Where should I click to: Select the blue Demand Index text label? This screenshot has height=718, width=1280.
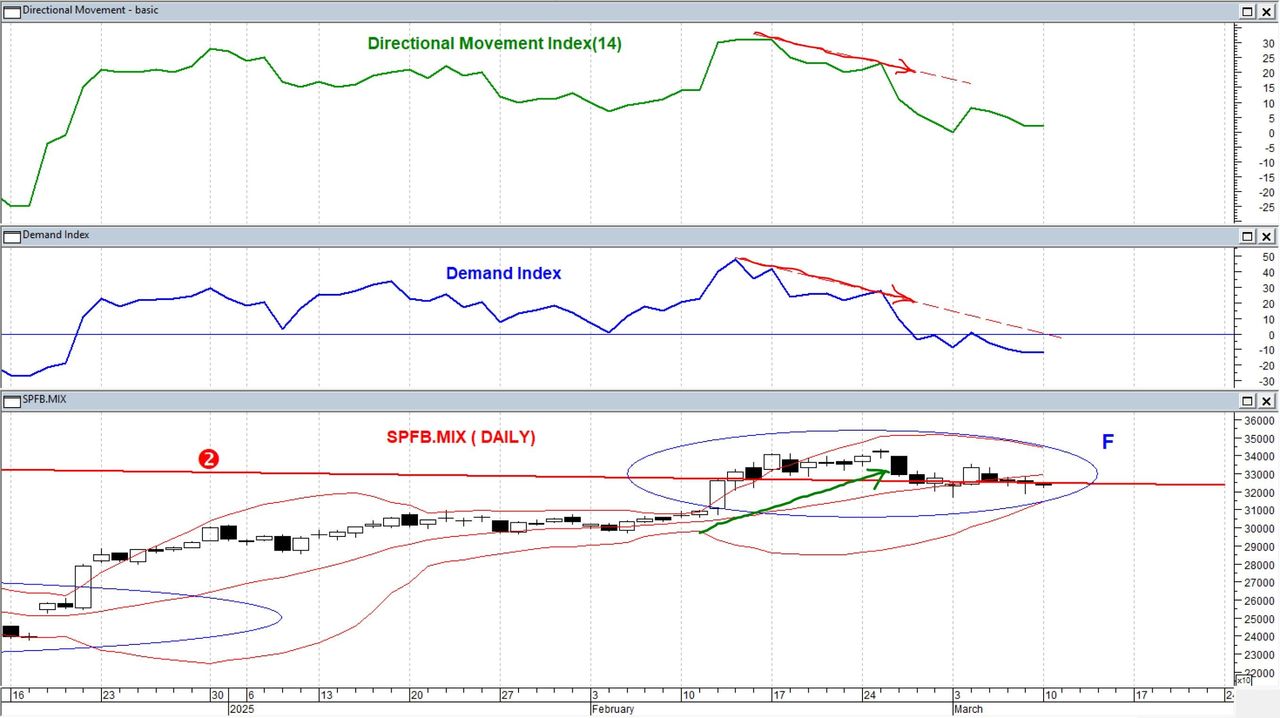503,273
